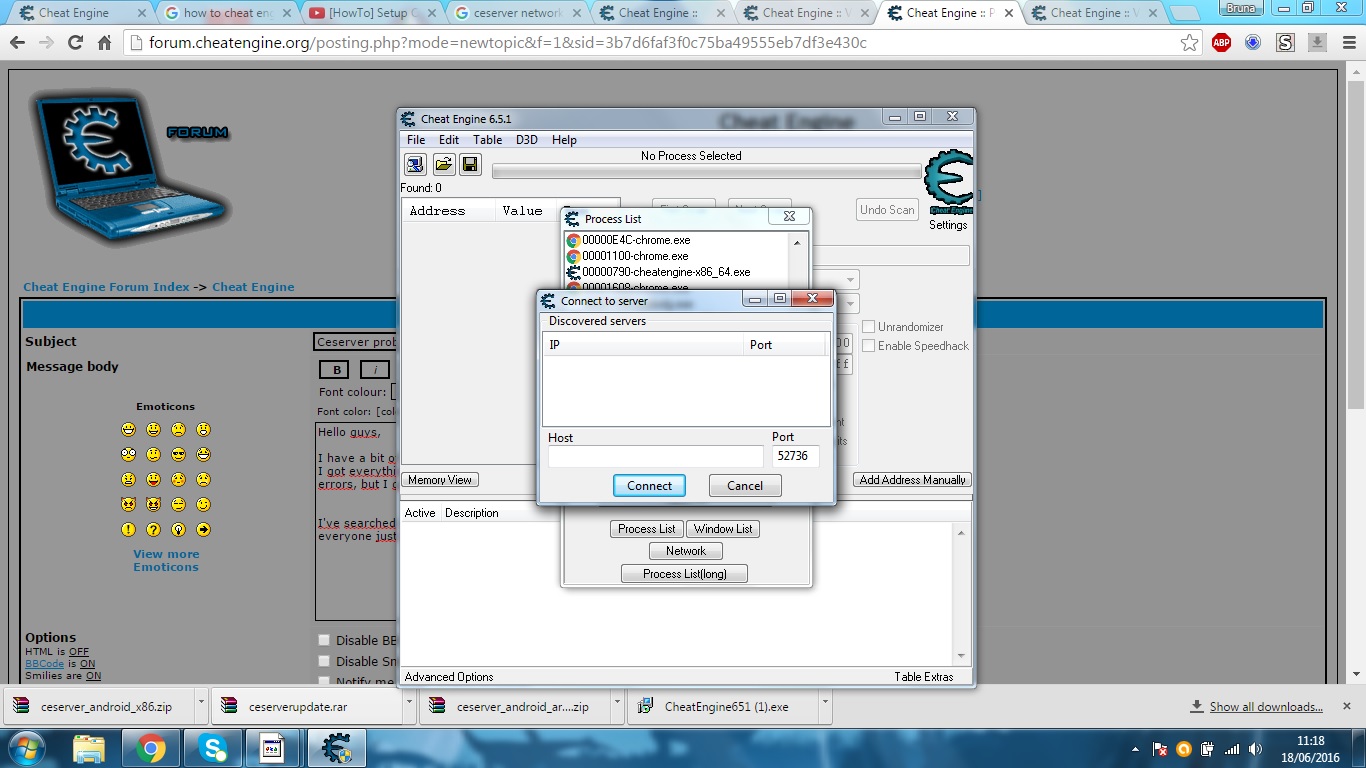This screenshot has height=768, width=1366.
Task: Click the save floppy disk toolbar icon
Action: point(470,165)
